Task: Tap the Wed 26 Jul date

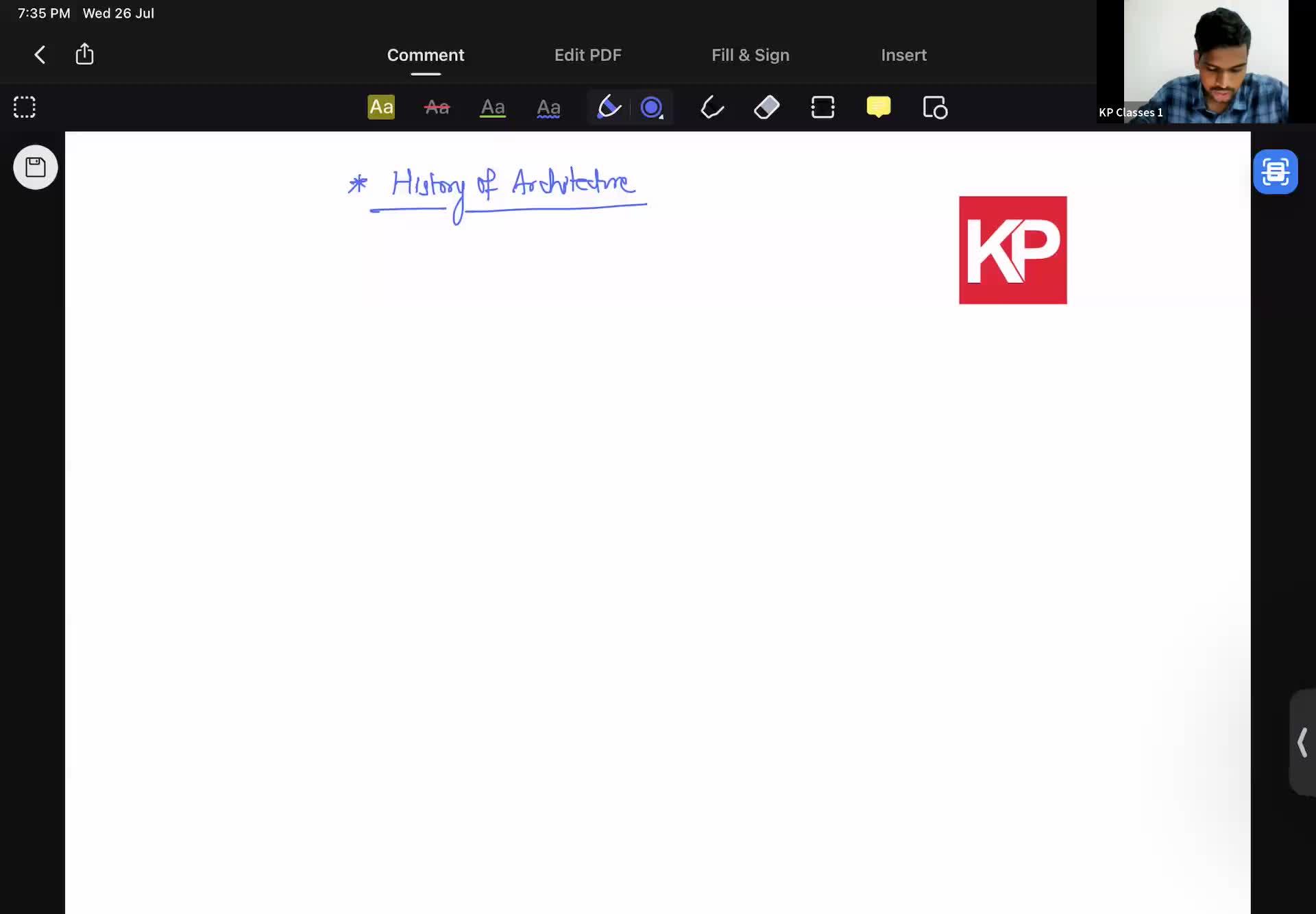Action: [119, 14]
